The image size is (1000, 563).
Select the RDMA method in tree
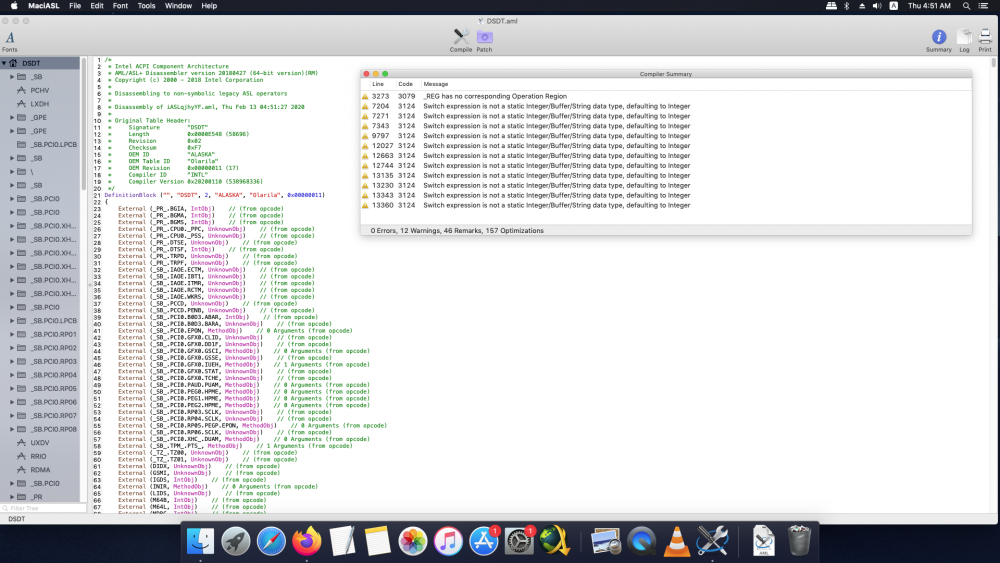(x=40, y=470)
